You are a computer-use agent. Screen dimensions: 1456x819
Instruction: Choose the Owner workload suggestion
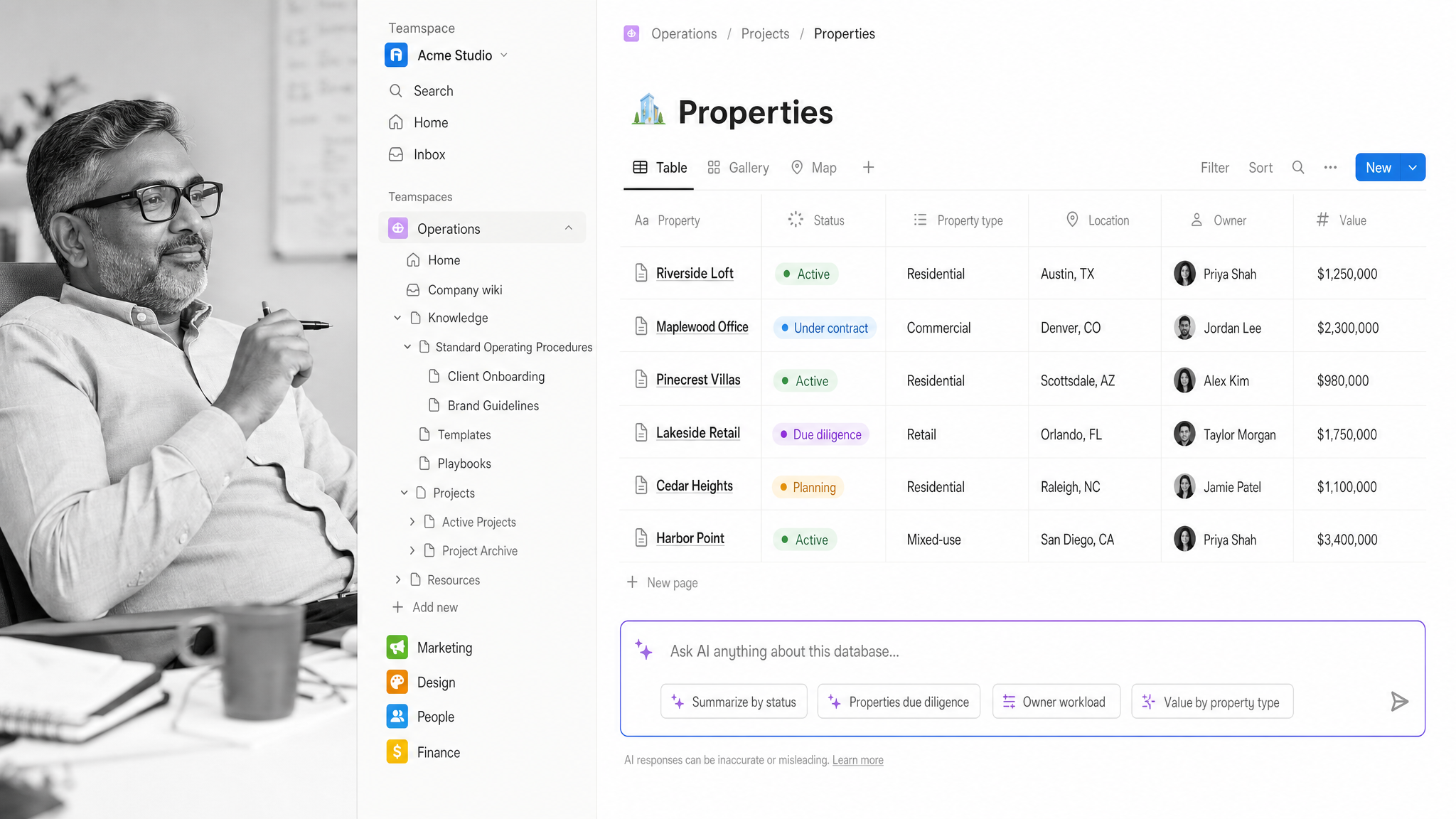(x=1056, y=702)
